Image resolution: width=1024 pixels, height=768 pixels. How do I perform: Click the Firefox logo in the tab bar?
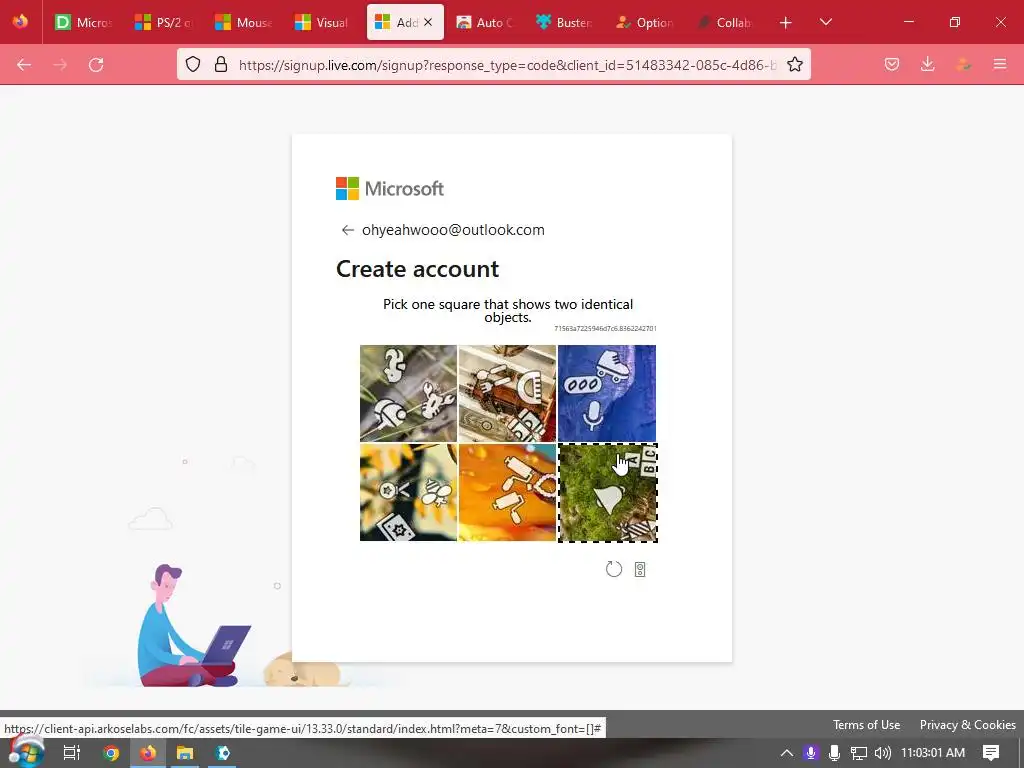20,22
